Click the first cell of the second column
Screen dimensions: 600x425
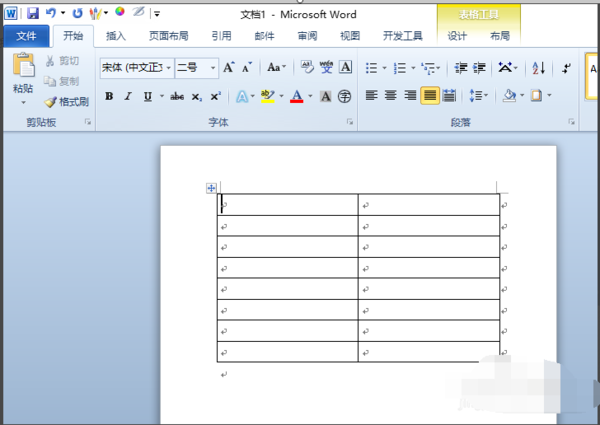(429, 205)
